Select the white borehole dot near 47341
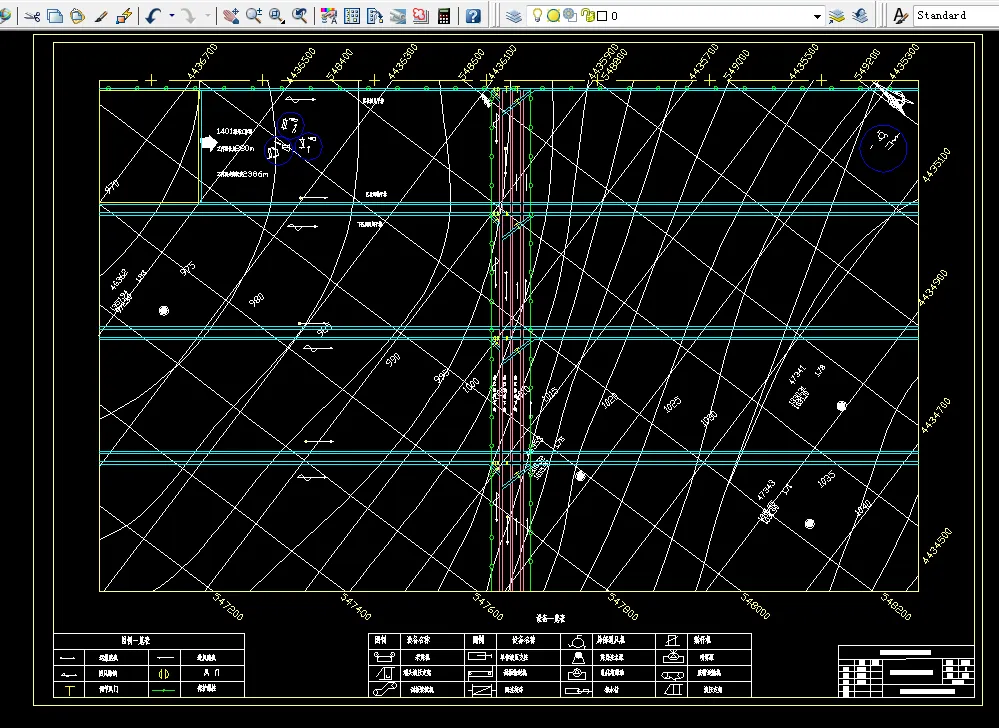 [x=841, y=406]
